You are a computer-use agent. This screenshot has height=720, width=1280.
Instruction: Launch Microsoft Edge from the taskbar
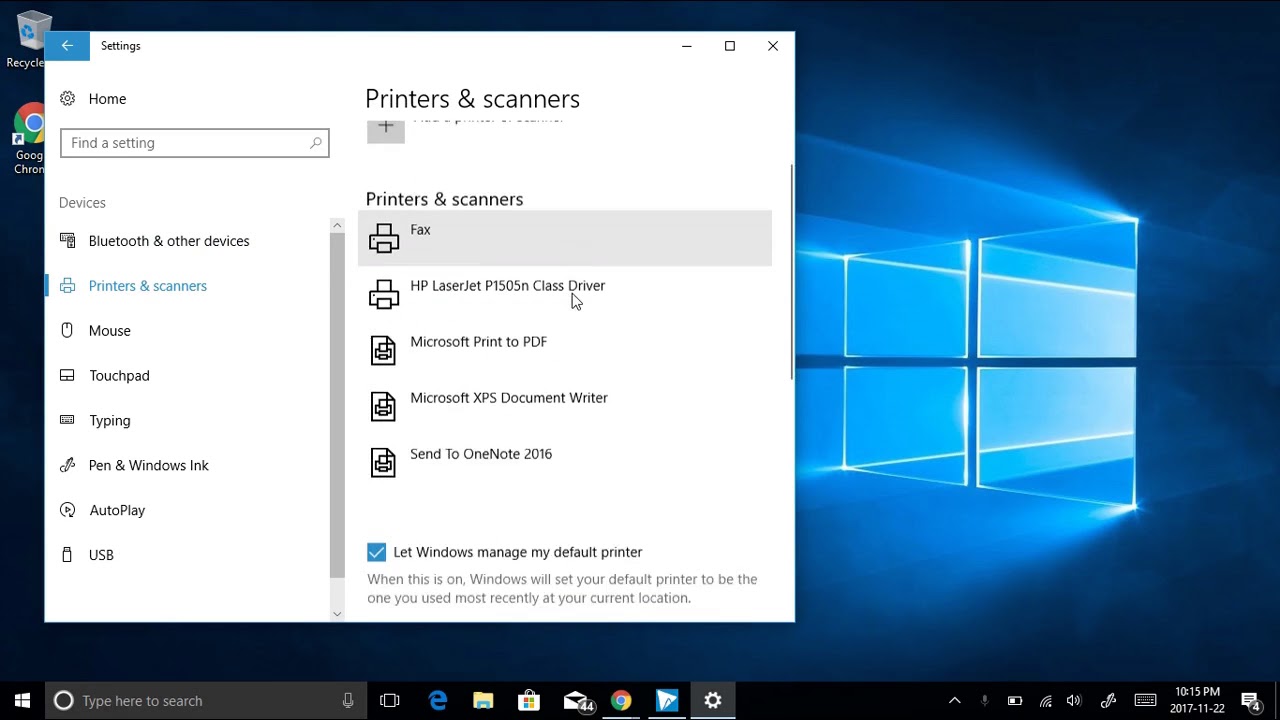click(438, 701)
